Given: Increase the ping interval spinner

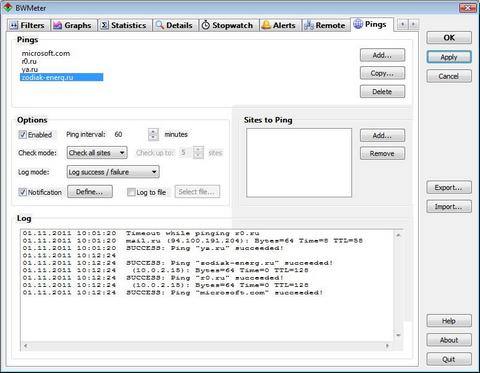Looking at the screenshot, I should [153, 131].
